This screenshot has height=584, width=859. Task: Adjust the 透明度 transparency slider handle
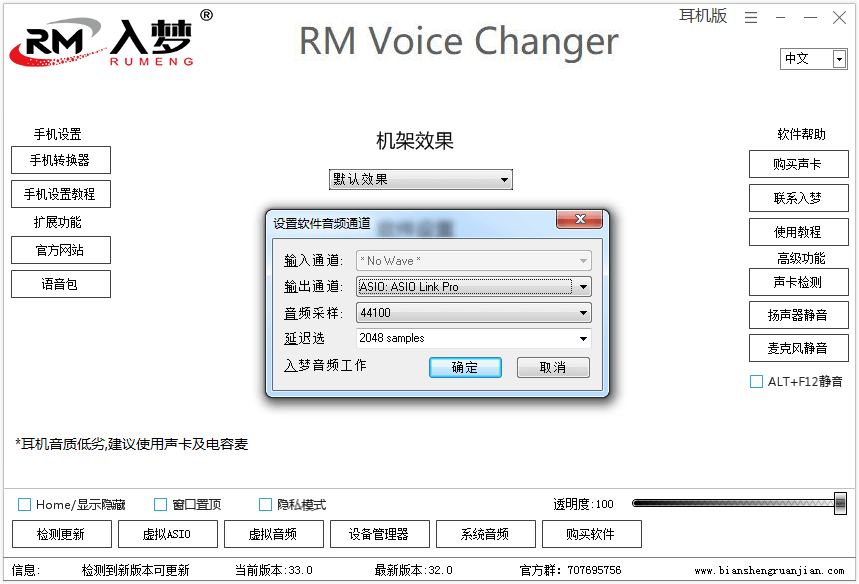840,503
